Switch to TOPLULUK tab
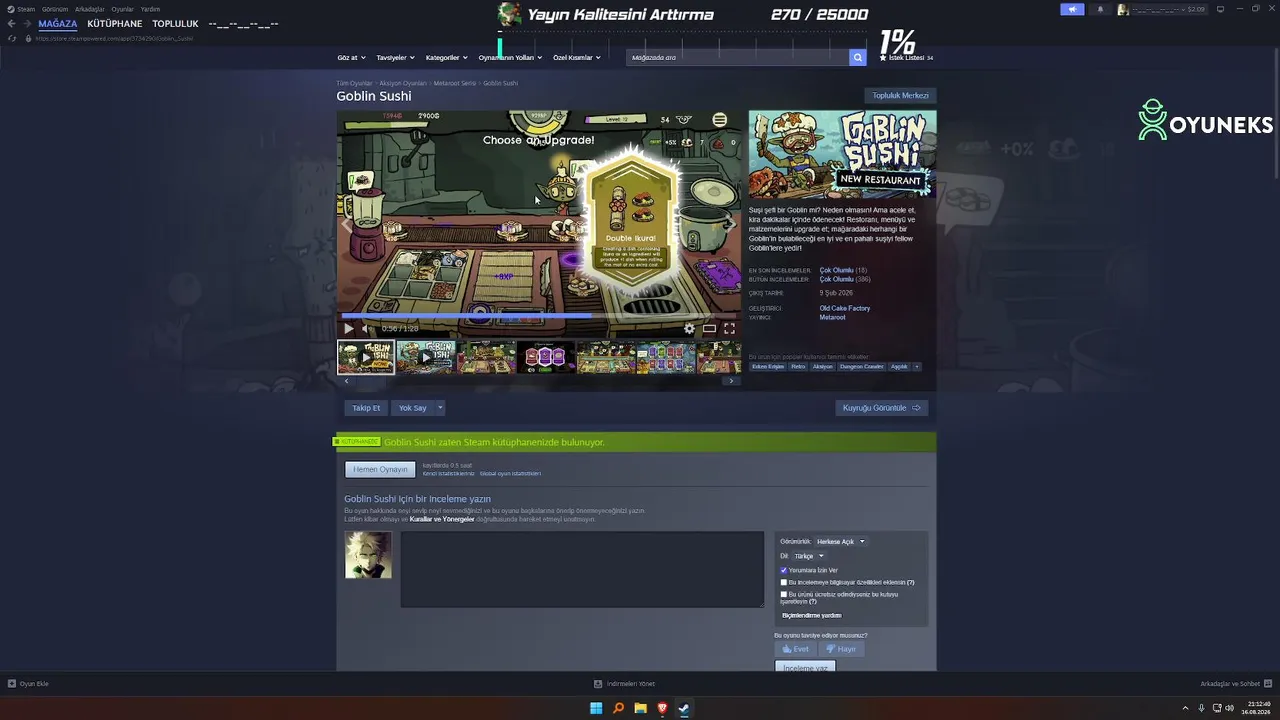Viewport: 1280px width, 720px height. (x=175, y=24)
